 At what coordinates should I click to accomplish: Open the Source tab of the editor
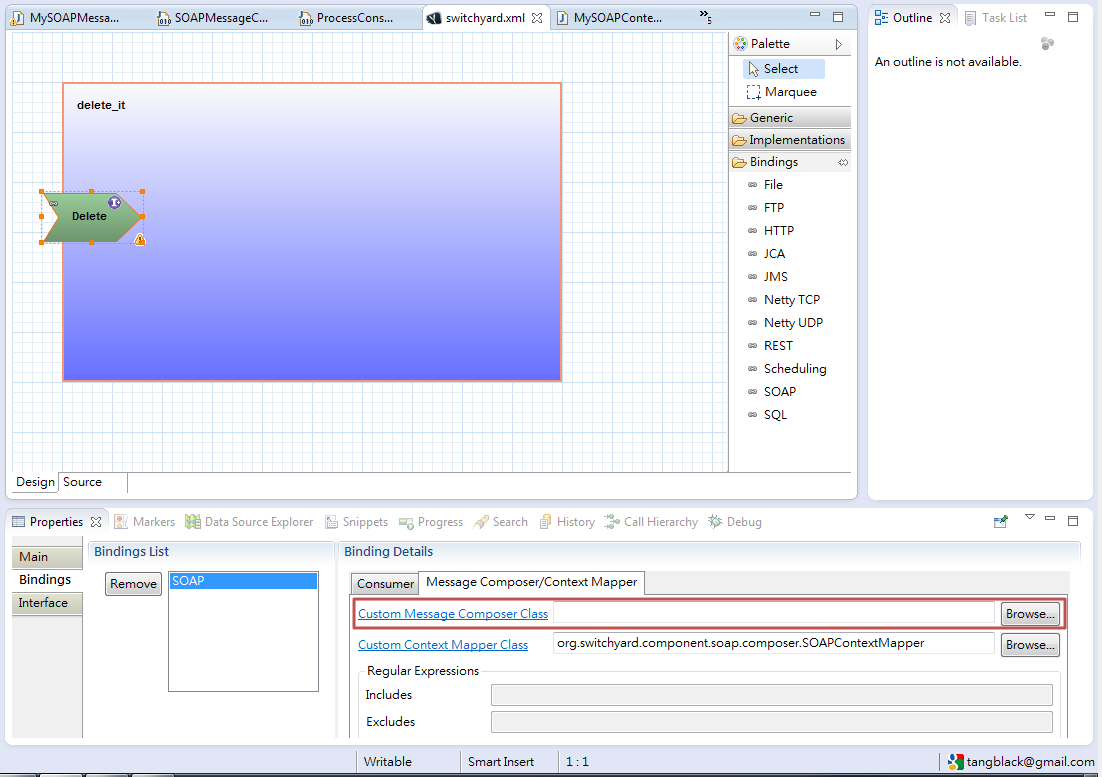point(82,482)
